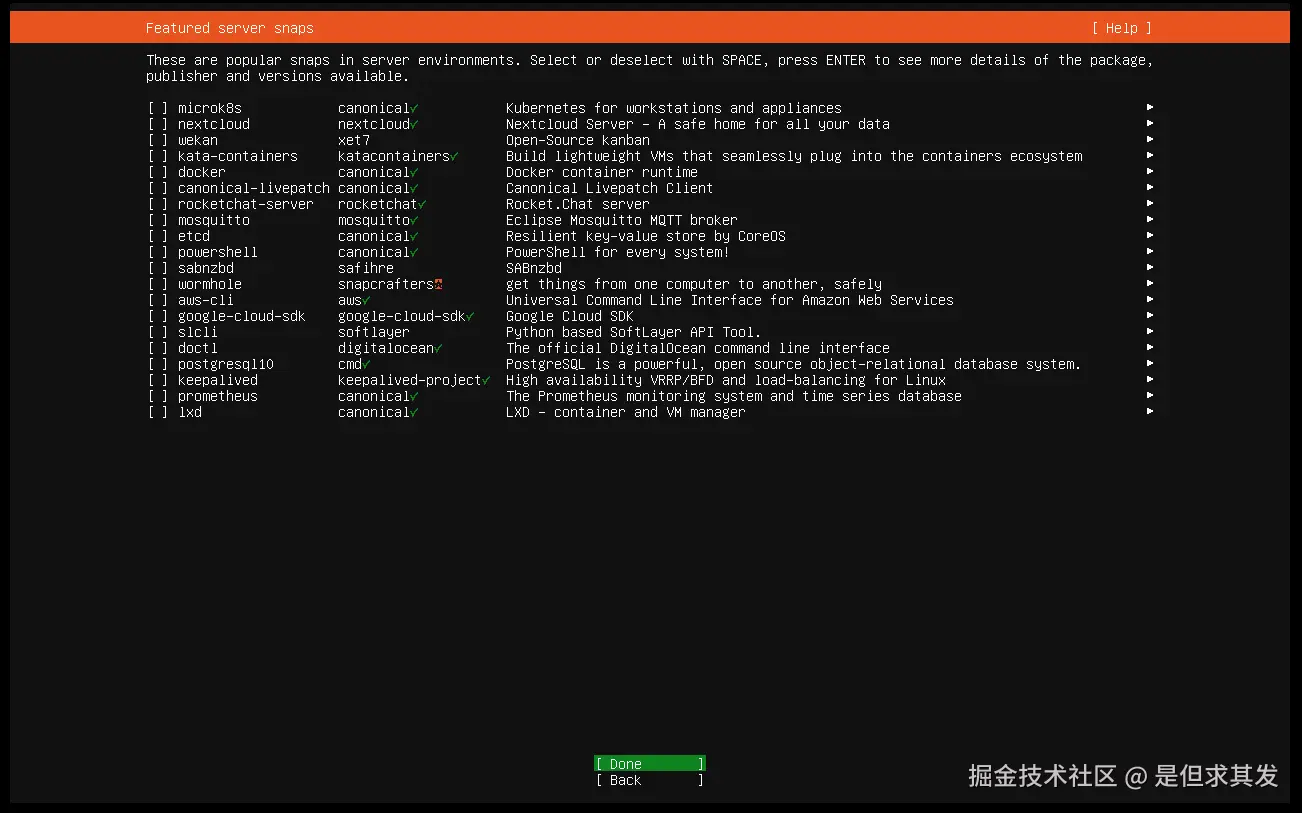This screenshot has width=1302, height=813.
Task: Check the mosquitto MQTT broker snap
Action: click(x=158, y=220)
